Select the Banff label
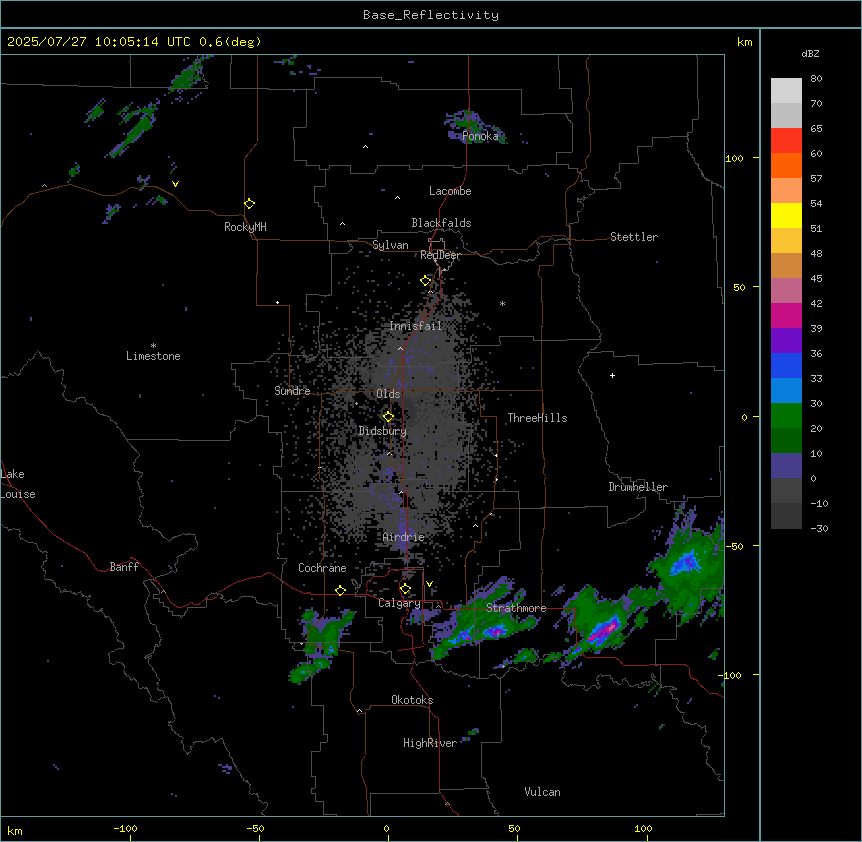 pos(124,567)
